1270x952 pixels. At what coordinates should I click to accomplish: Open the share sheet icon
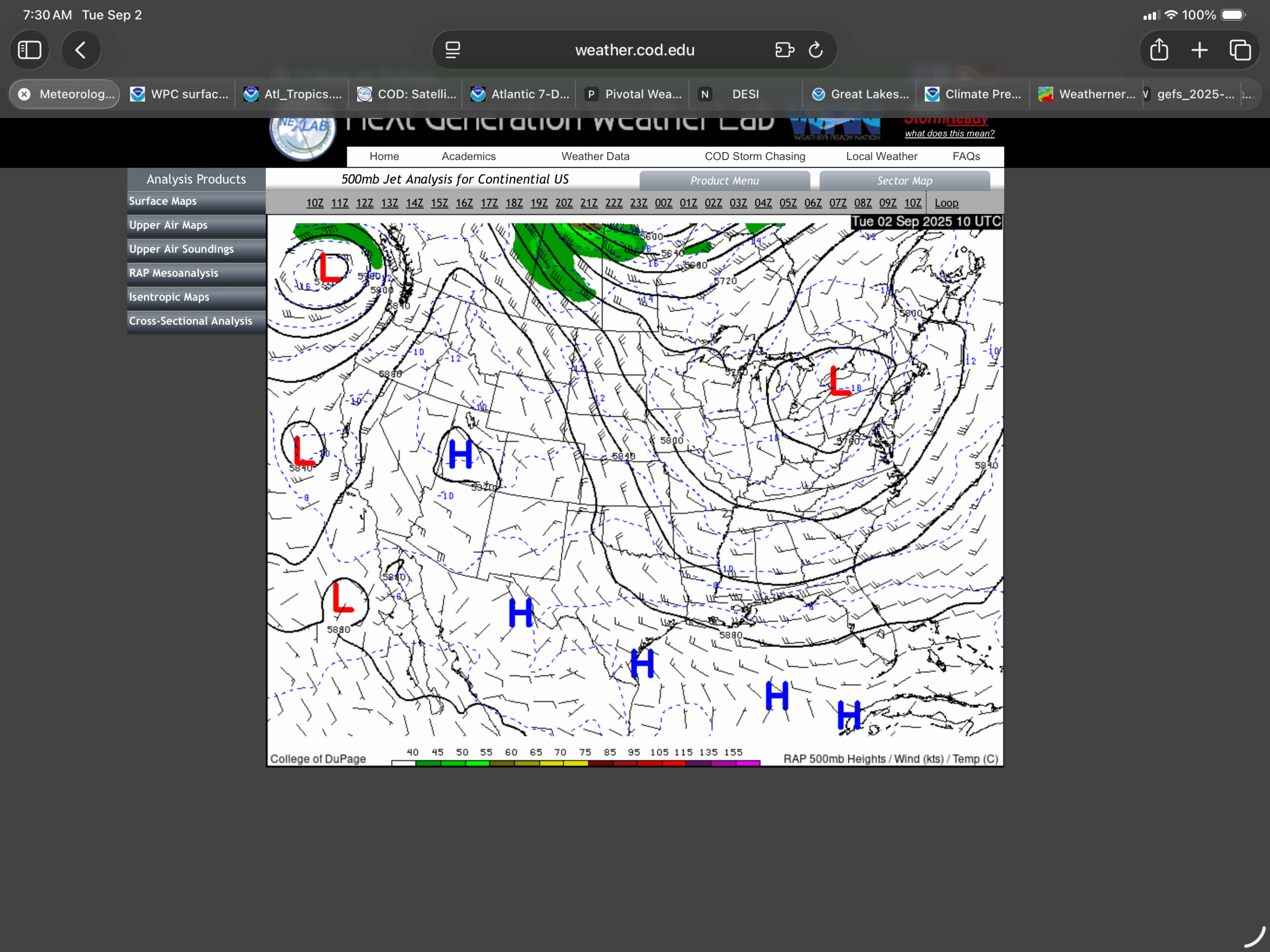click(x=1158, y=50)
